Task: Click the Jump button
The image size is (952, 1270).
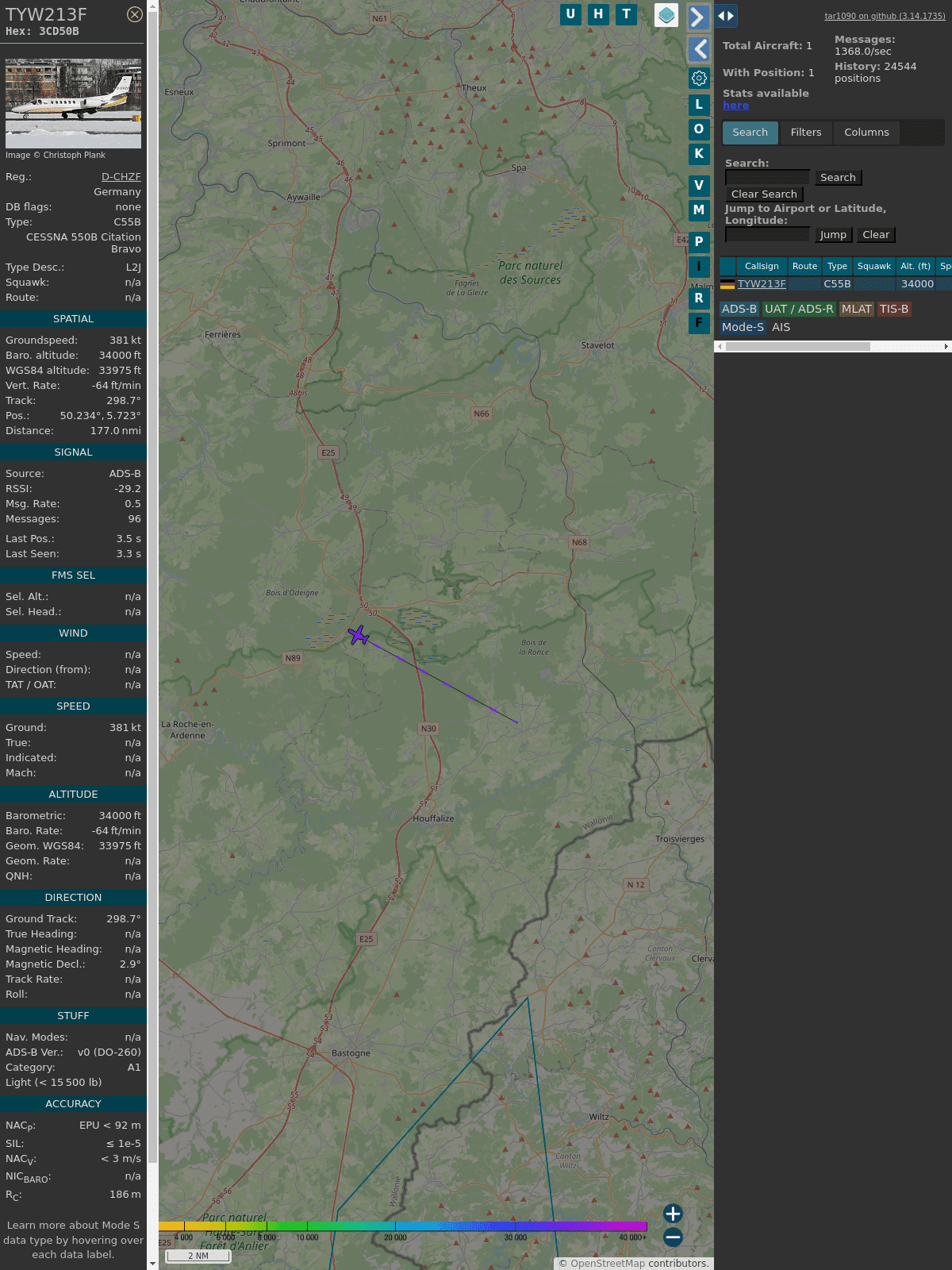Action: [x=833, y=235]
